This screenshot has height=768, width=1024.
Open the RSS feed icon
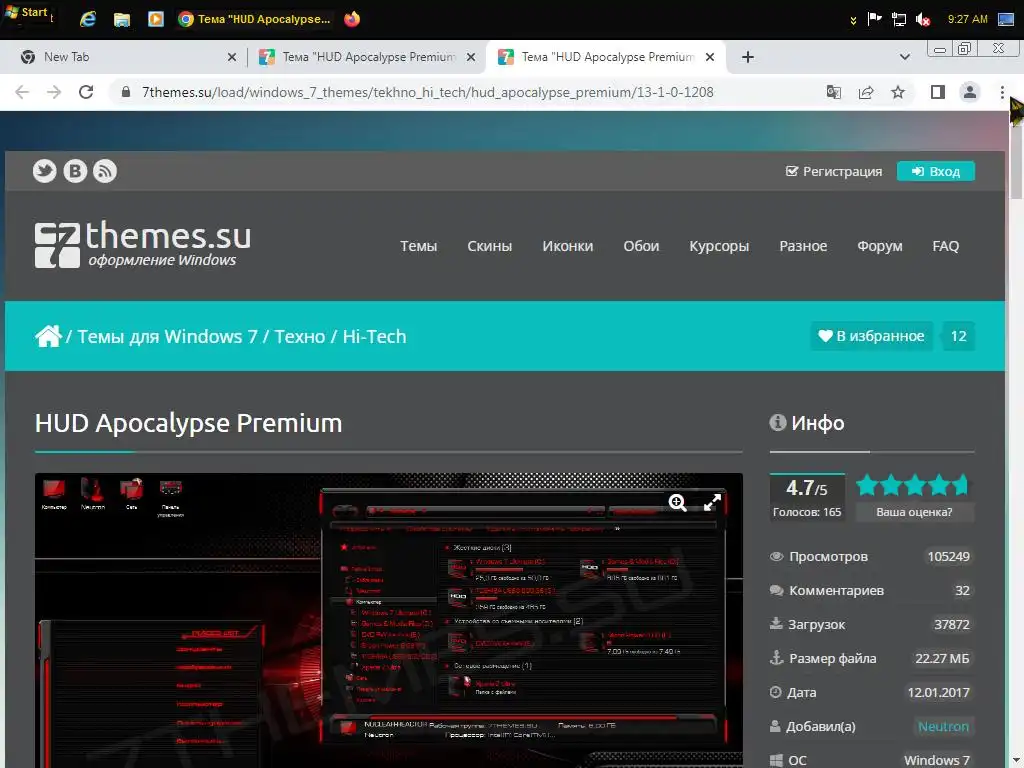[105, 171]
